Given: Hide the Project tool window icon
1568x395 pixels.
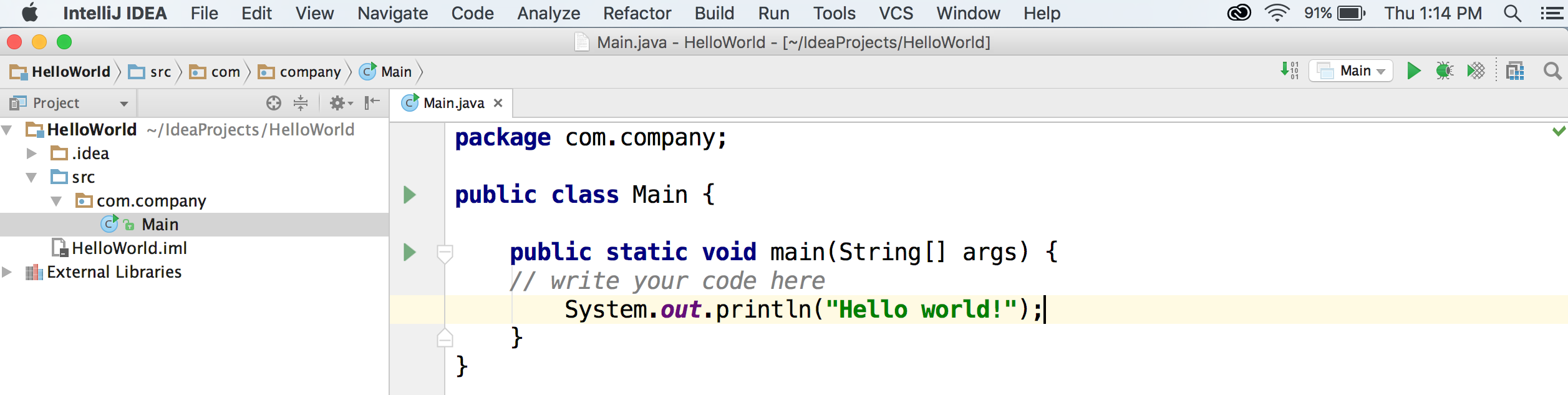Looking at the screenshot, I should click(372, 103).
